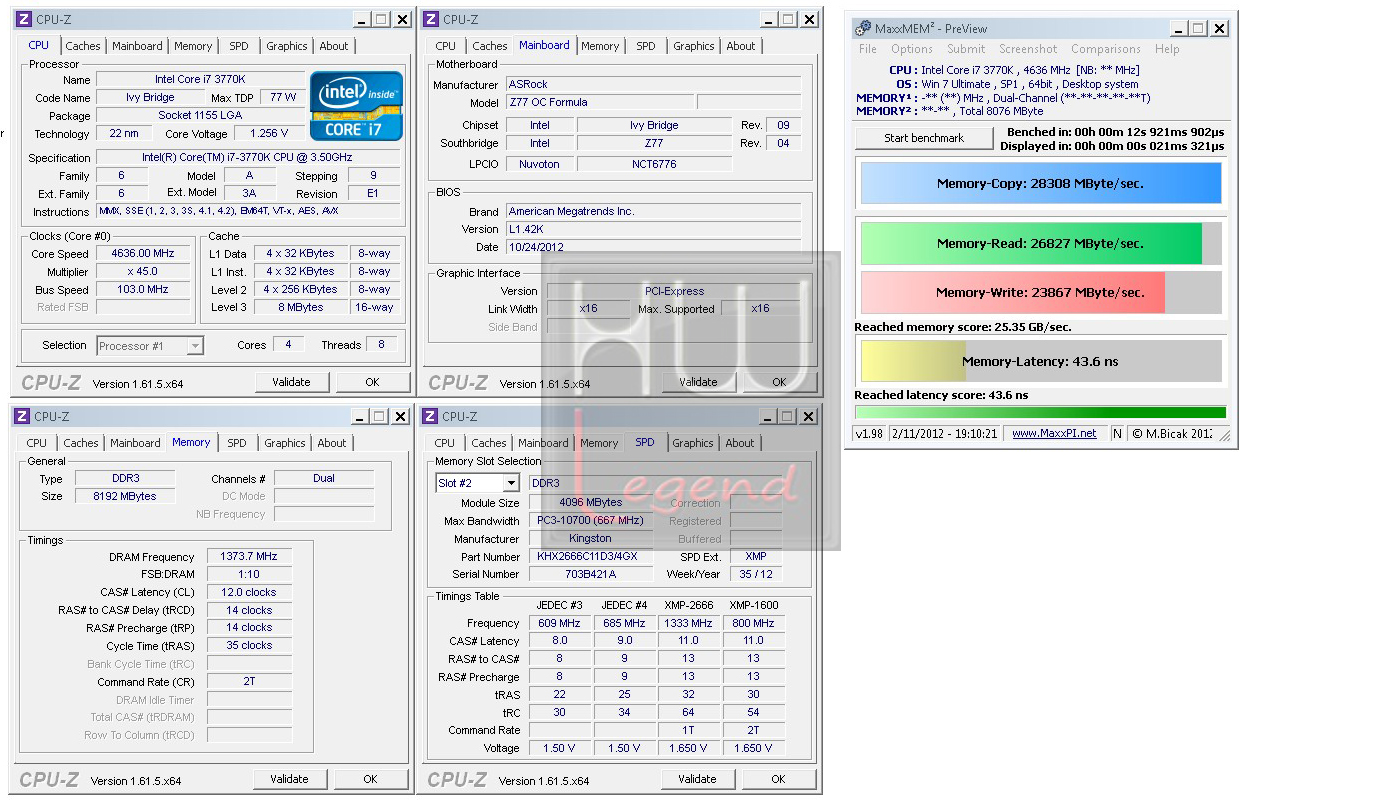Click the CPU-Z title icon in the Memory window

tap(22, 416)
